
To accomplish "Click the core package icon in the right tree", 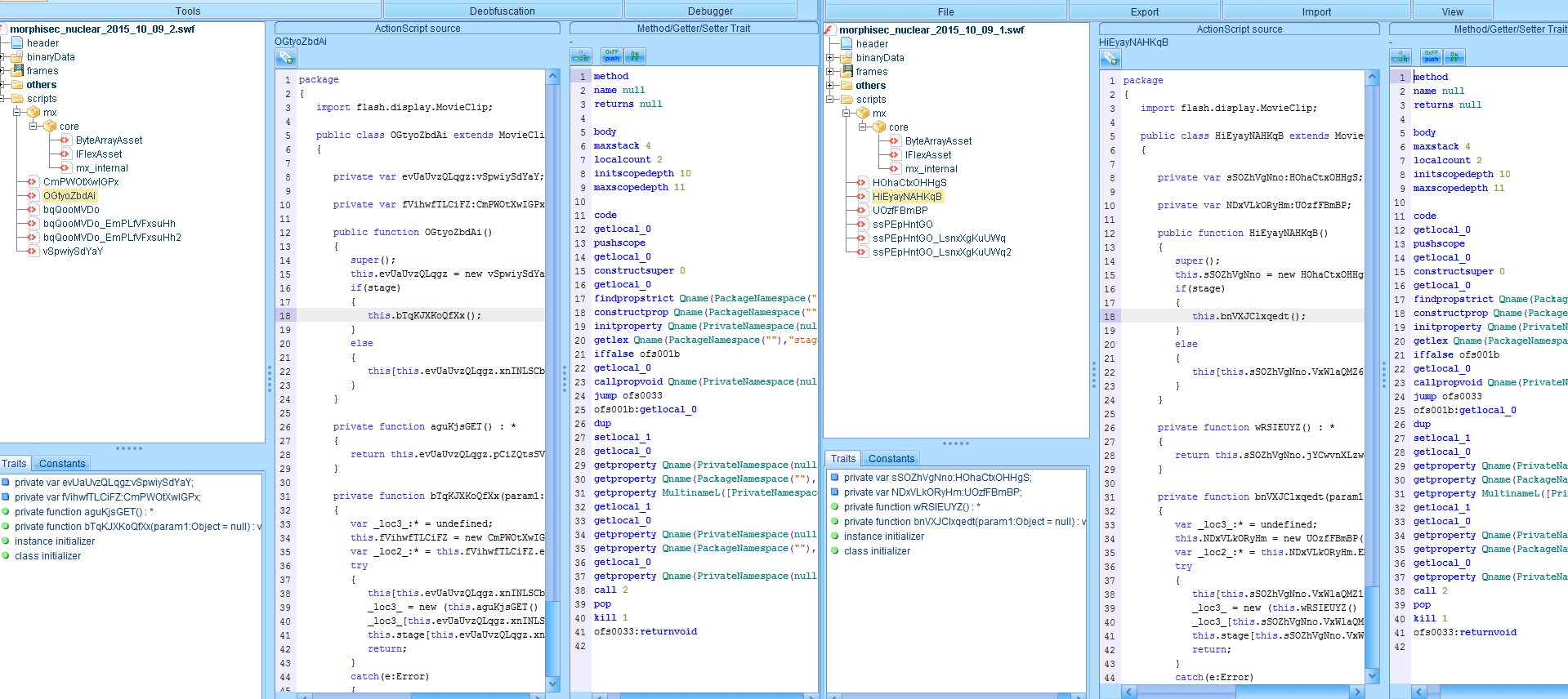I will point(880,127).
